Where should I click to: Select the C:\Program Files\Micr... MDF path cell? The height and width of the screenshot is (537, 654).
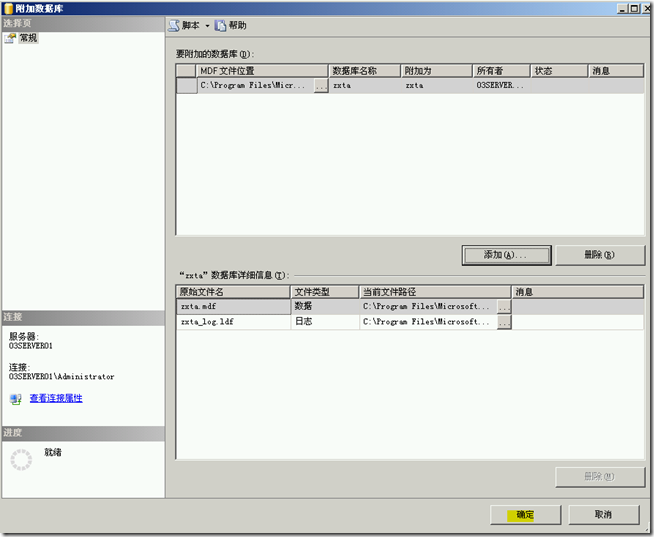(255, 86)
